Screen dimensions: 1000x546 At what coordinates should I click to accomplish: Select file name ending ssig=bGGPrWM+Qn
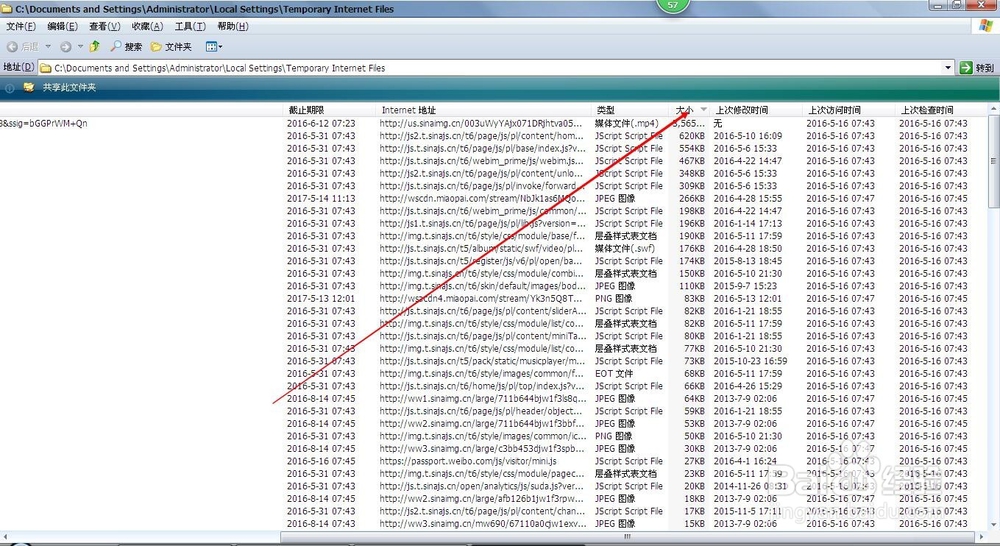[44, 123]
